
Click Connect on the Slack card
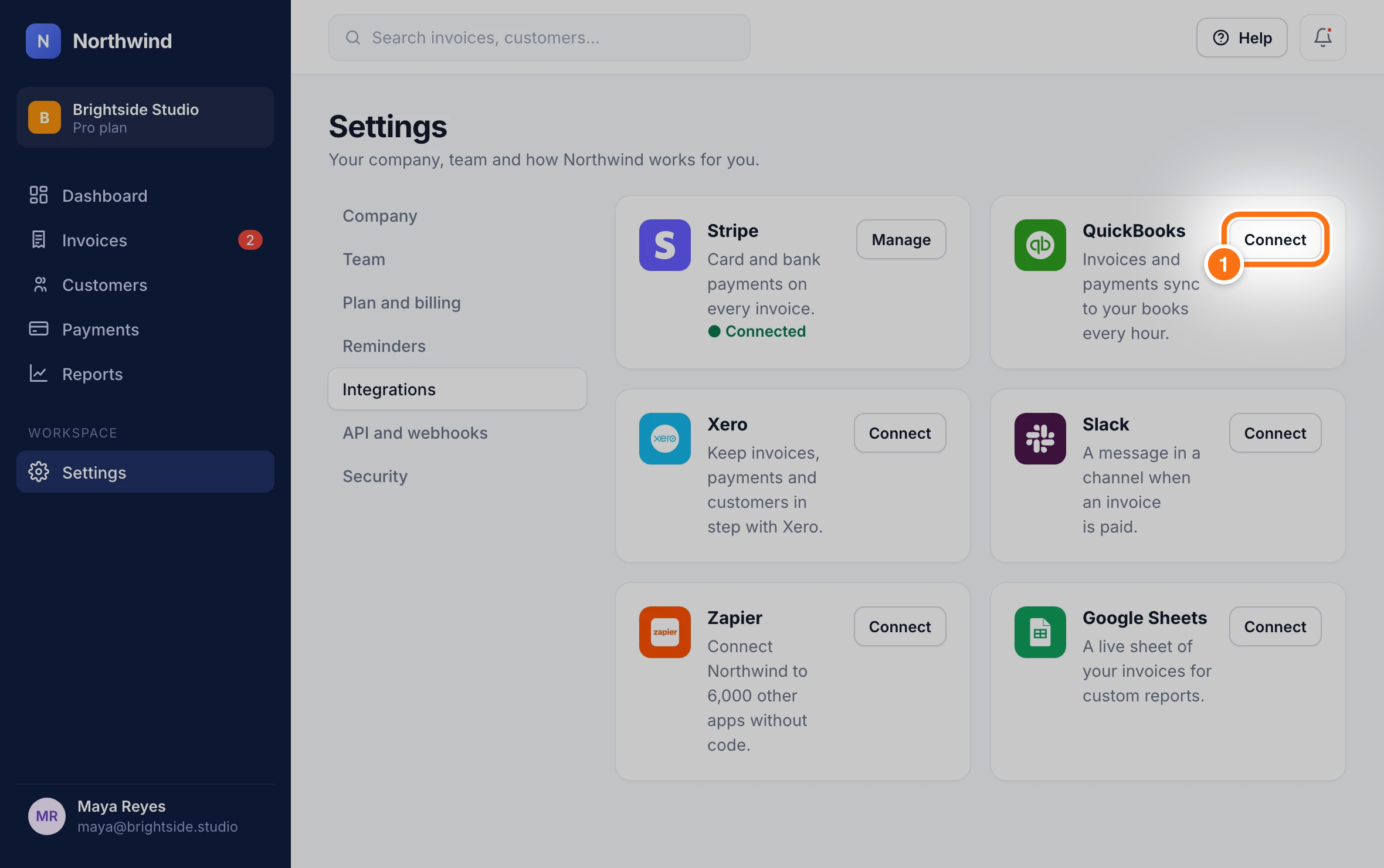click(x=1275, y=433)
